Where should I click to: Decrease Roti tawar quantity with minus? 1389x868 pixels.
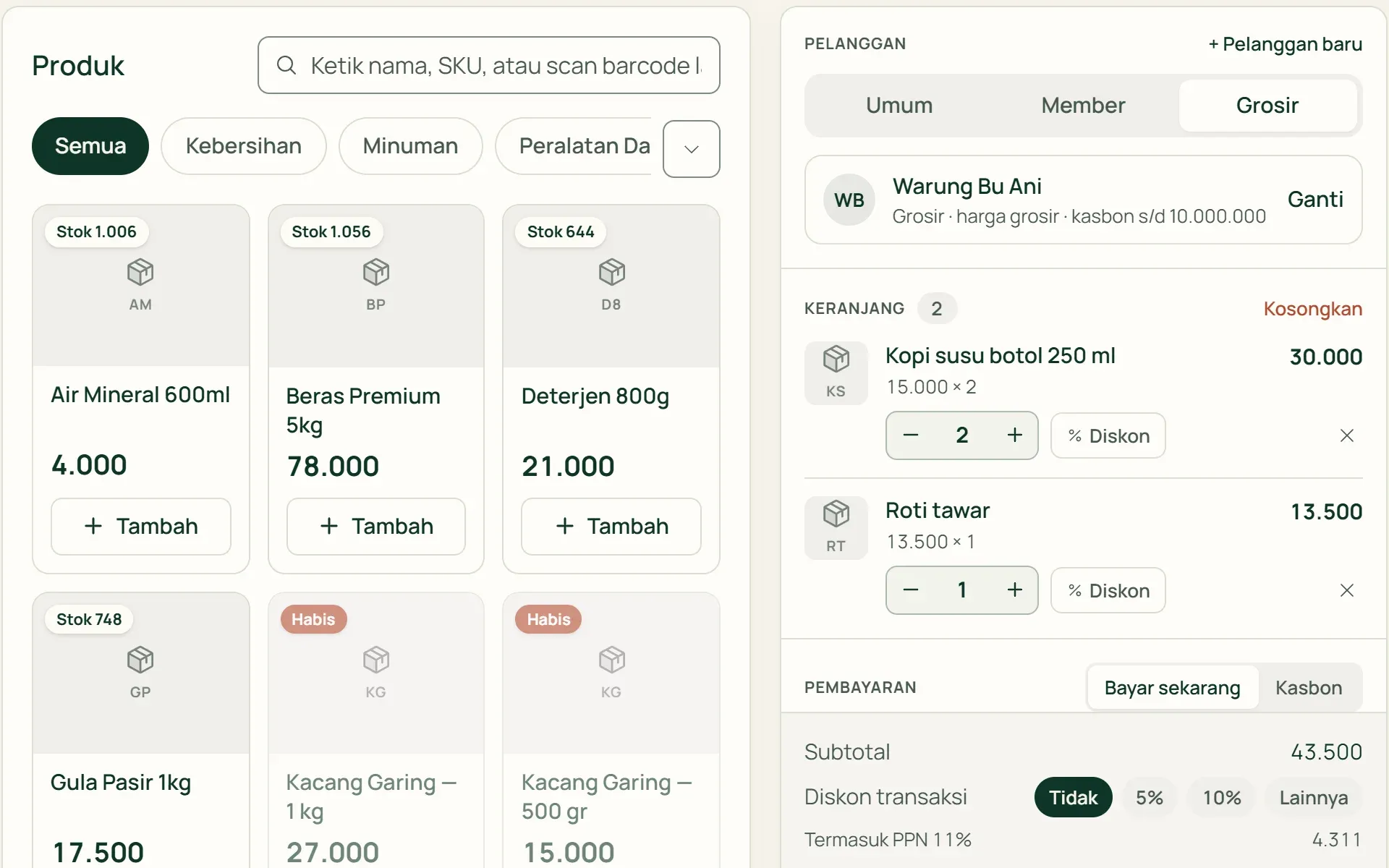911,590
